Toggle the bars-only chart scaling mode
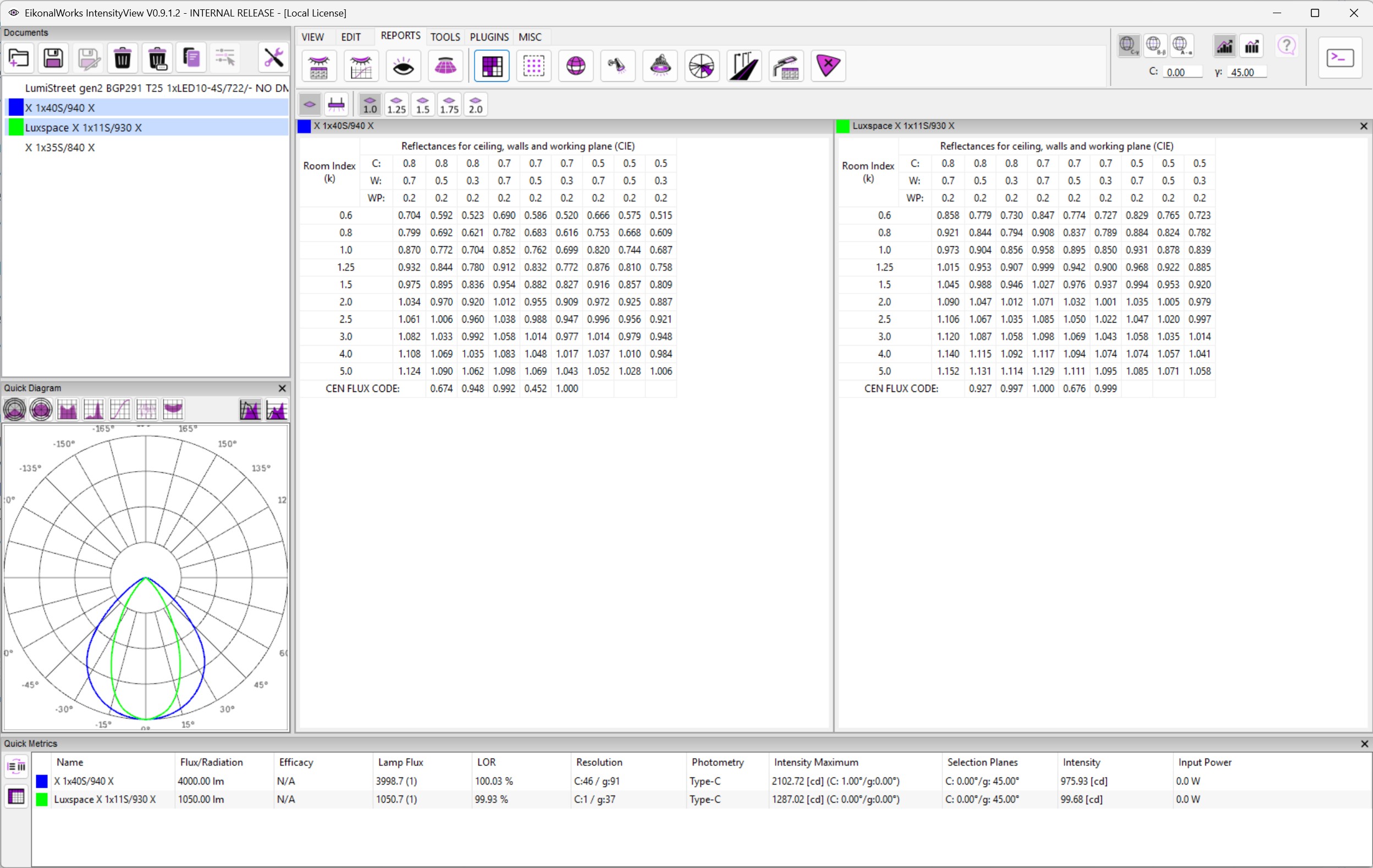Viewport: 1373px width, 868px height. pos(1252,46)
